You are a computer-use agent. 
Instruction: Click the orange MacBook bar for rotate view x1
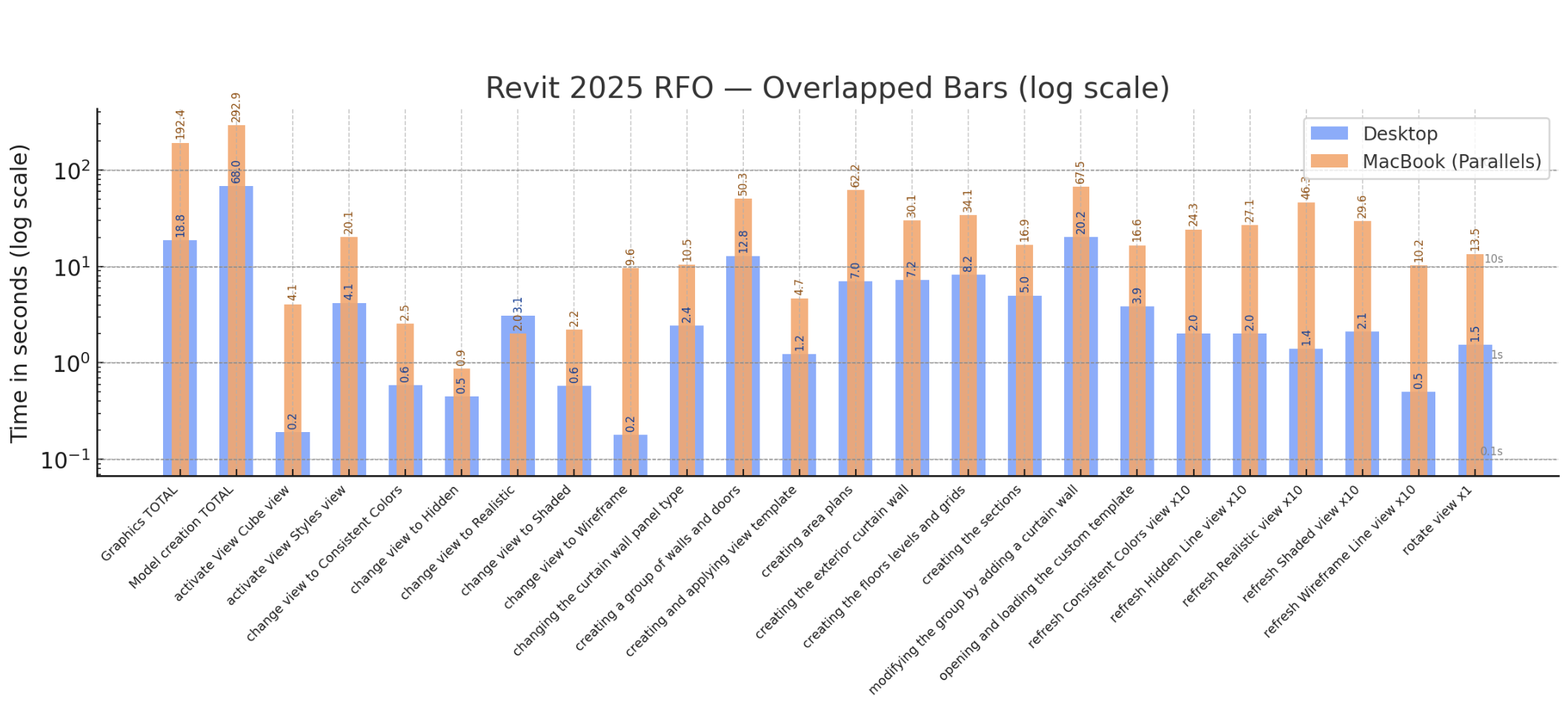tap(1475, 365)
